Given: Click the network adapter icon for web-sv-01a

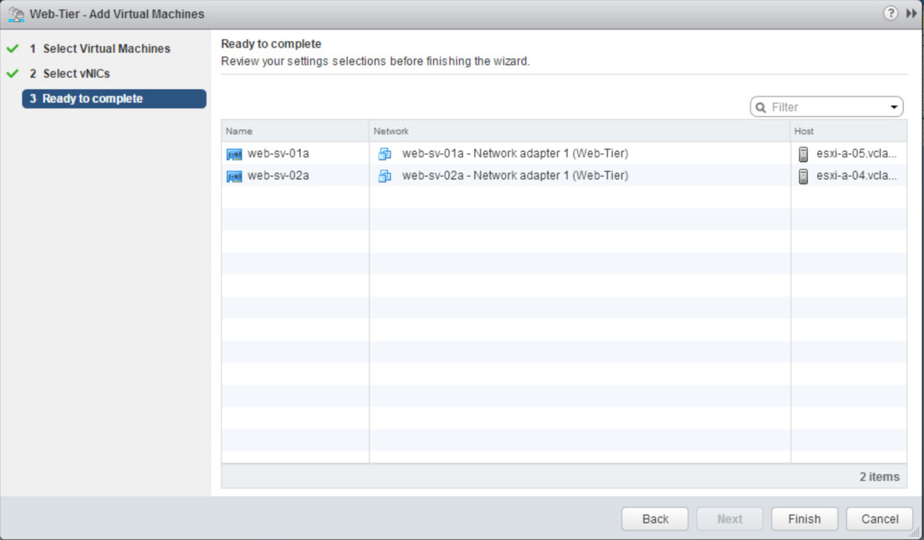Looking at the screenshot, I should (x=385, y=154).
